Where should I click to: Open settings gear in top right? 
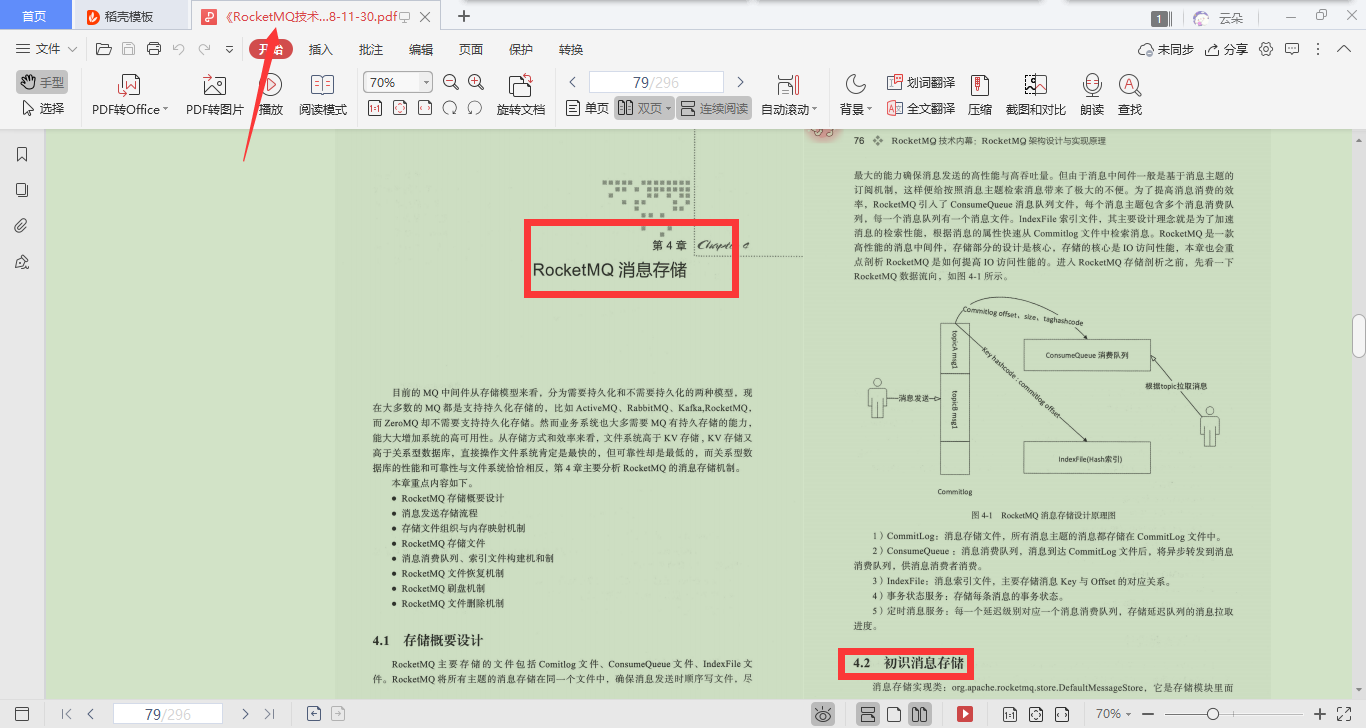tap(1266, 49)
